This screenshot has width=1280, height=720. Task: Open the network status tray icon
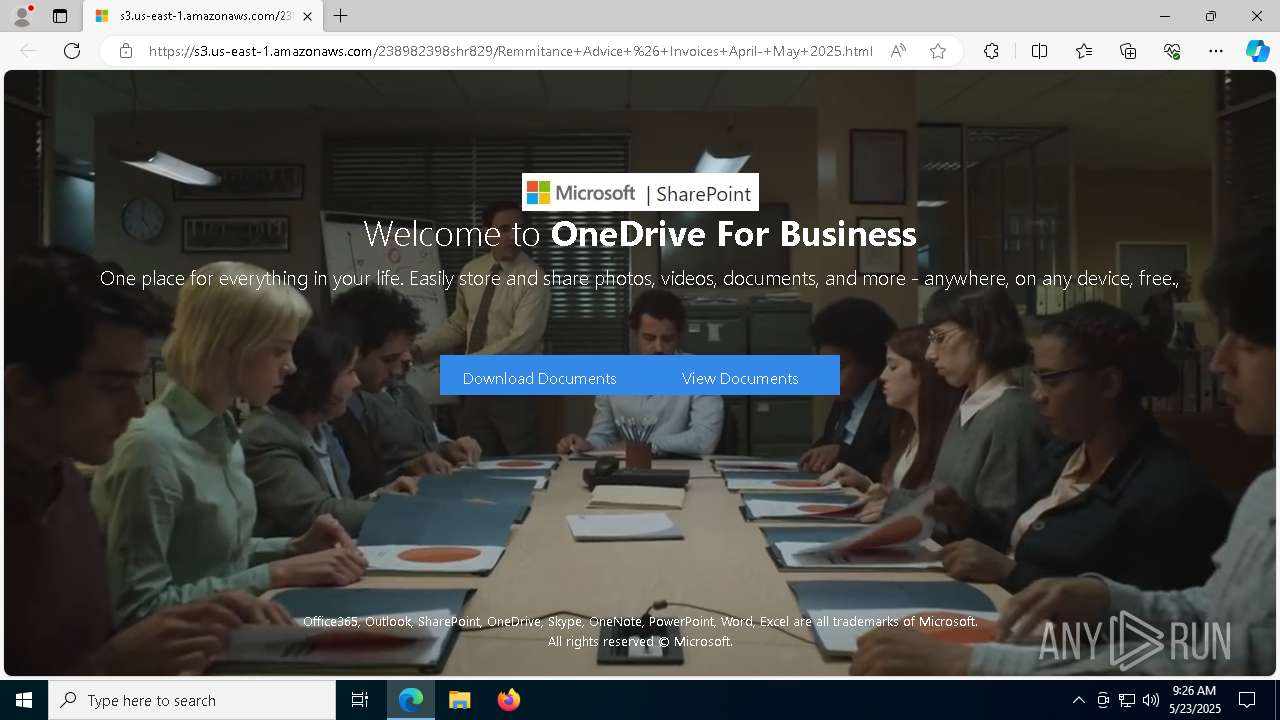click(x=1127, y=700)
